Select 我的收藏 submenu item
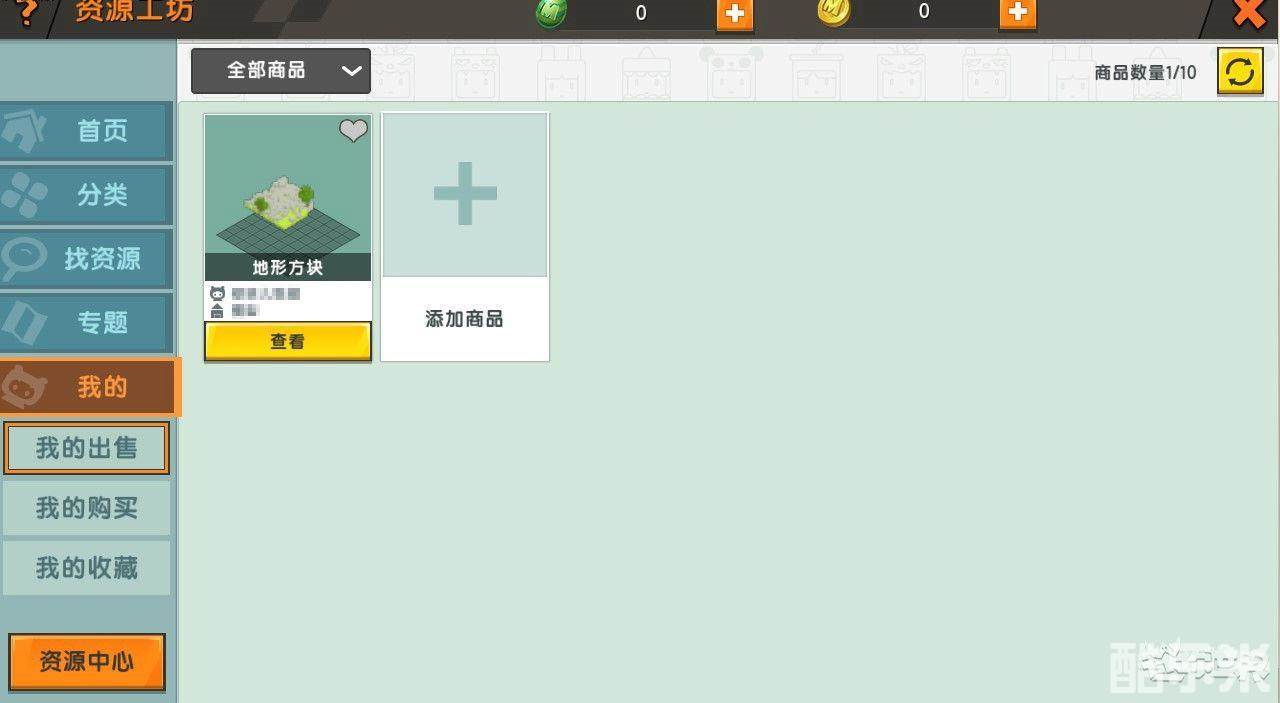This screenshot has width=1280, height=703. tap(87, 568)
